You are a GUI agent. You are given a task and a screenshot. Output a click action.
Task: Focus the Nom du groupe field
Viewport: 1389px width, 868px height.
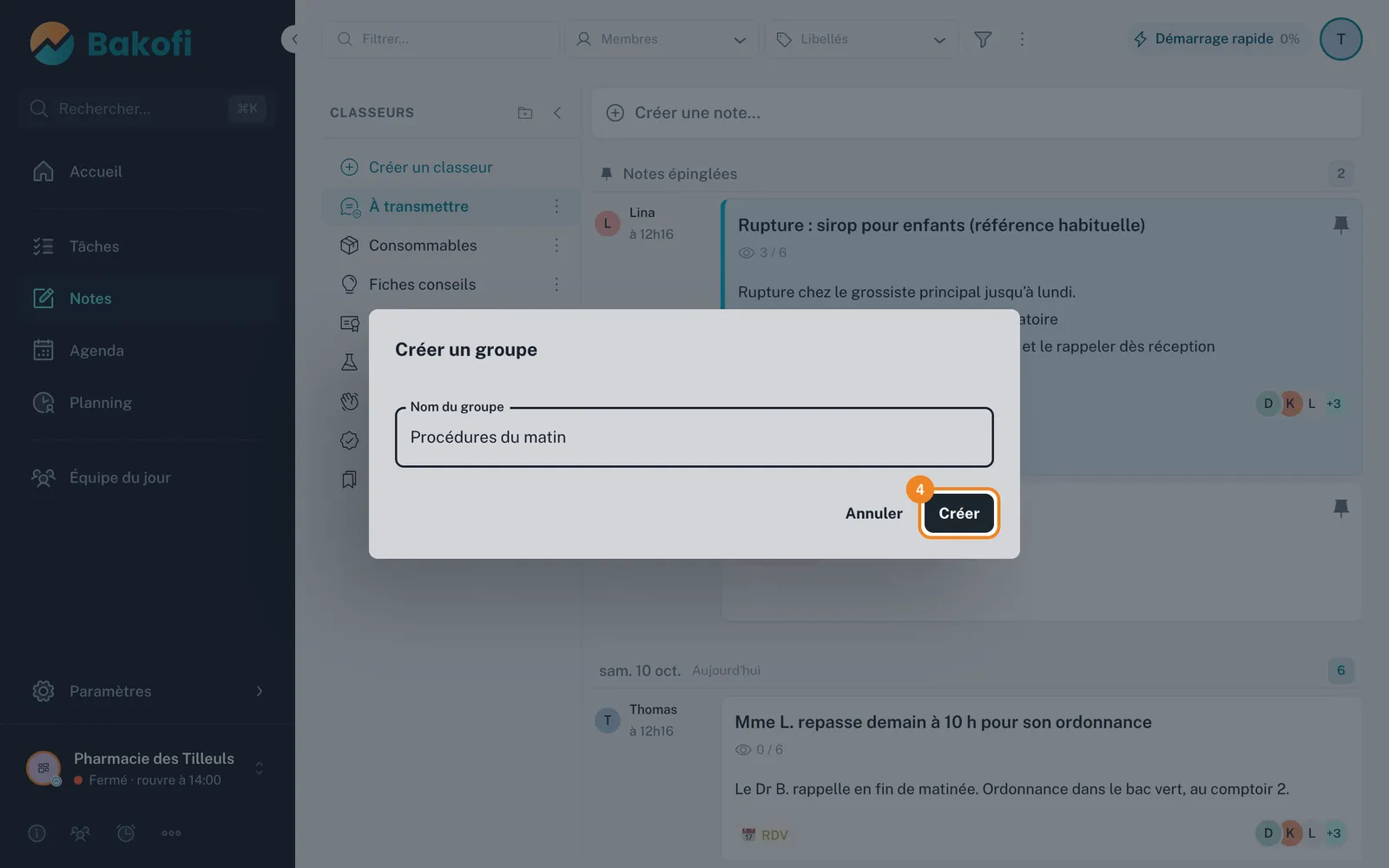pyautogui.click(x=694, y=437)
